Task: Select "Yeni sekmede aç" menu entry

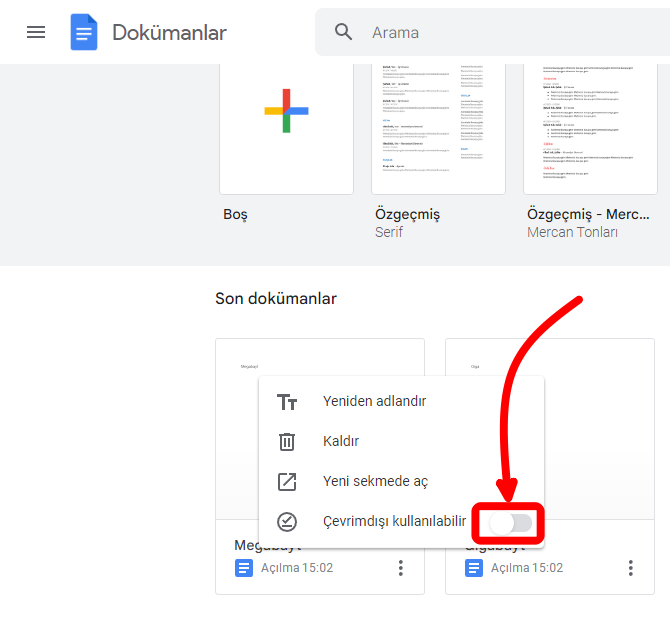Action: tap(375, 481)
